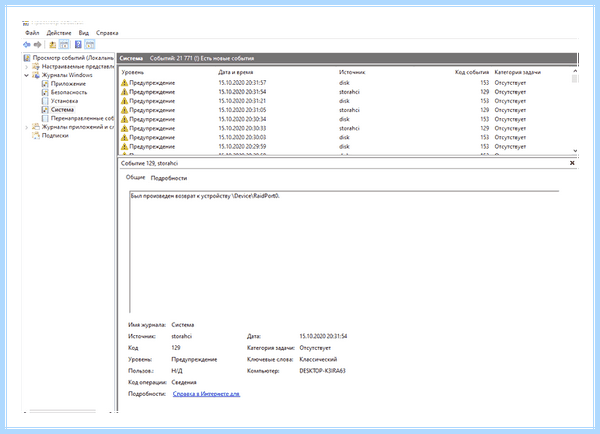Viewport: 600px width, 434px height.
Task: Sort by the Уровень column header
Action: click(x=133, y=72)
